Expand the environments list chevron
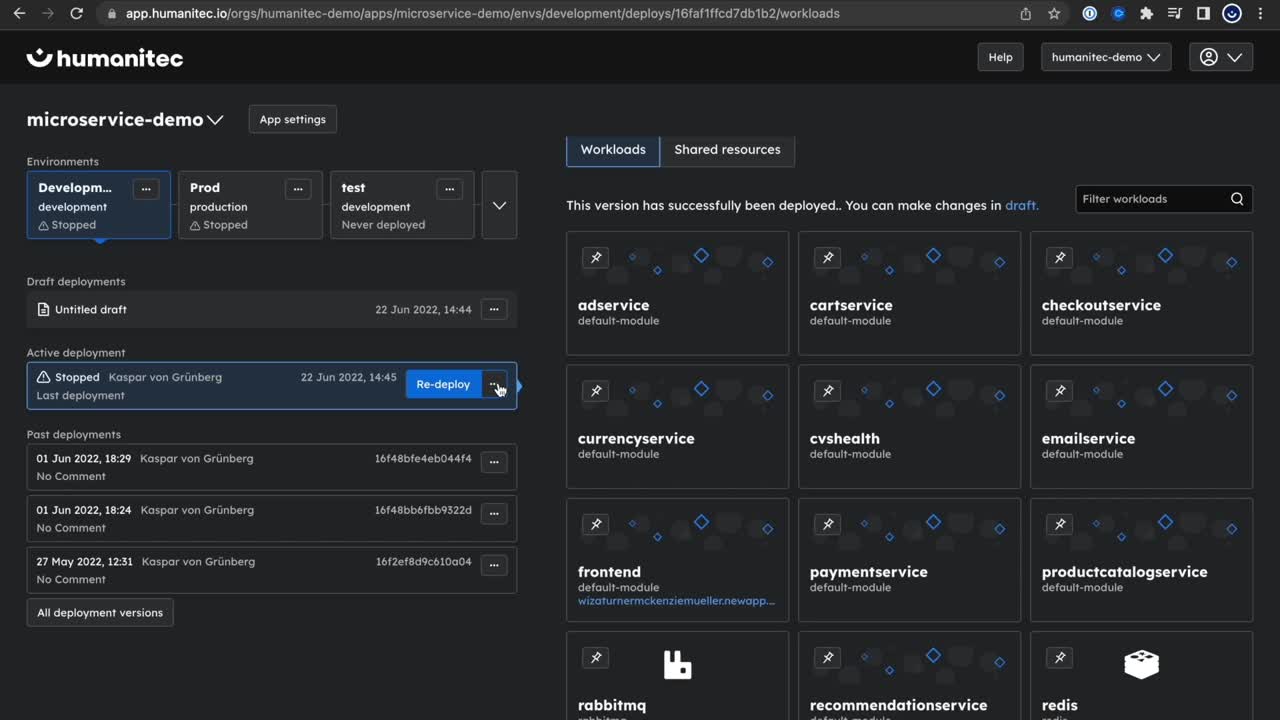 pos(498,204)
